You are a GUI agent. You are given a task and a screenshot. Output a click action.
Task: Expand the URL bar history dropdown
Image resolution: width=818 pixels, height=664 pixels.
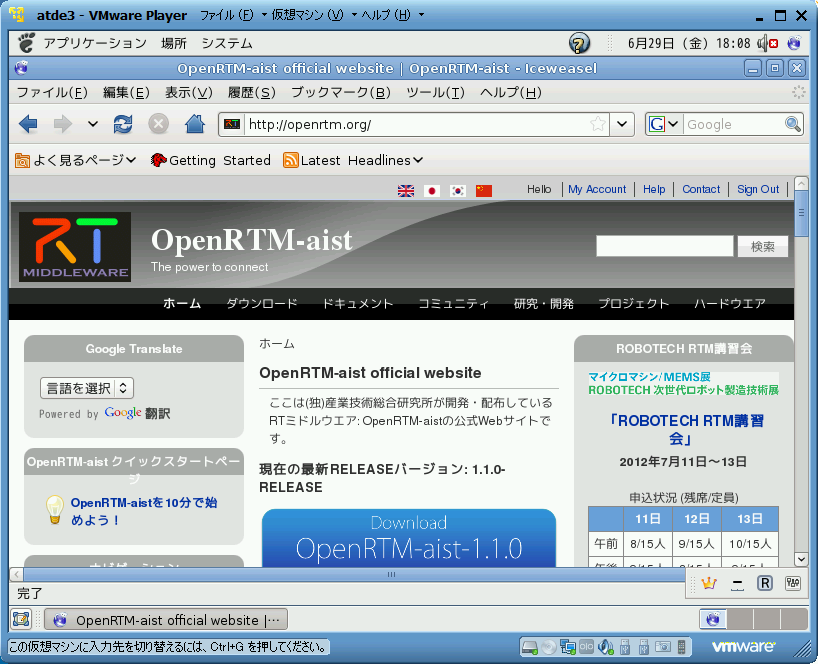pos(622,124)
